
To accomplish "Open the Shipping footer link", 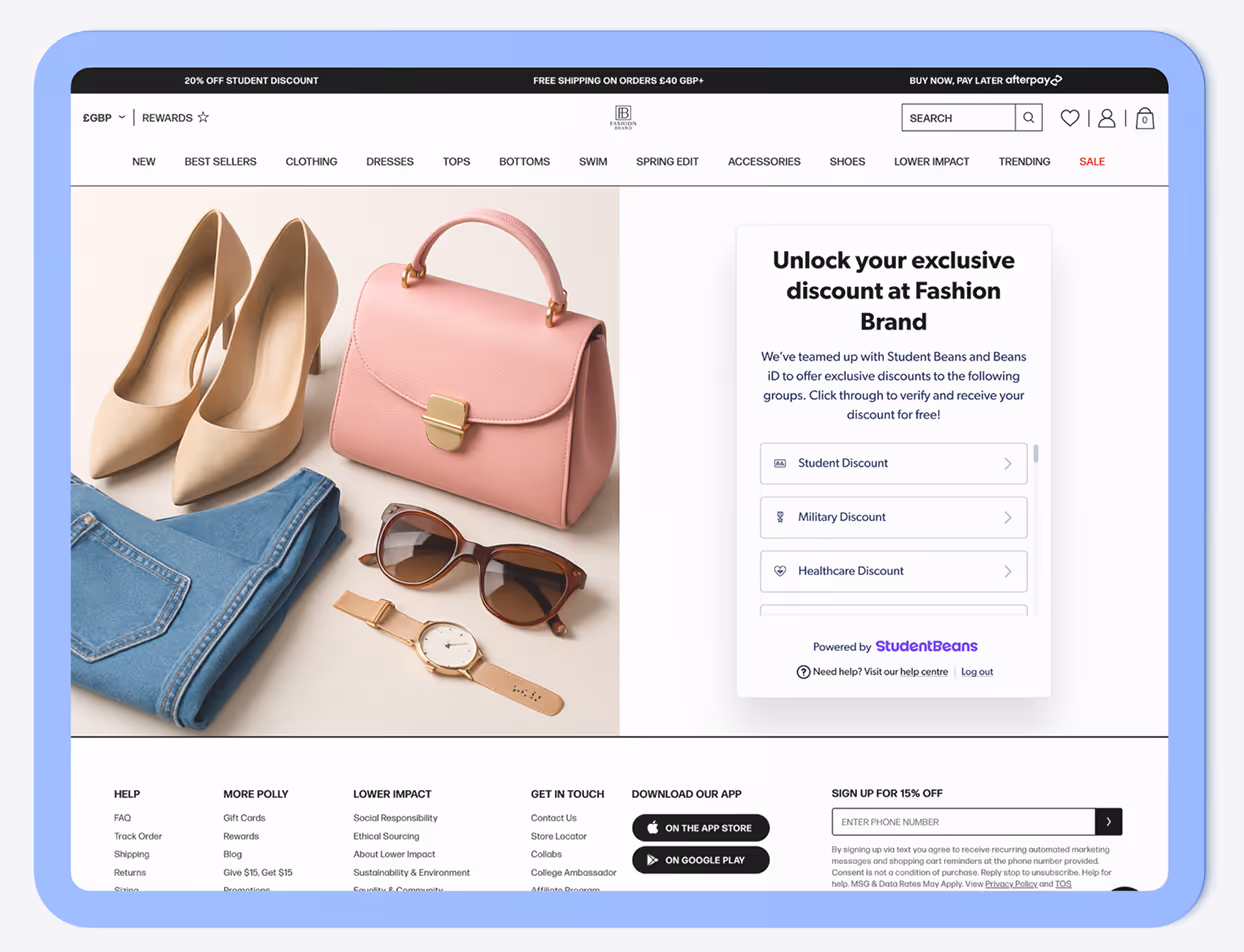I will (x=131, y=854).
